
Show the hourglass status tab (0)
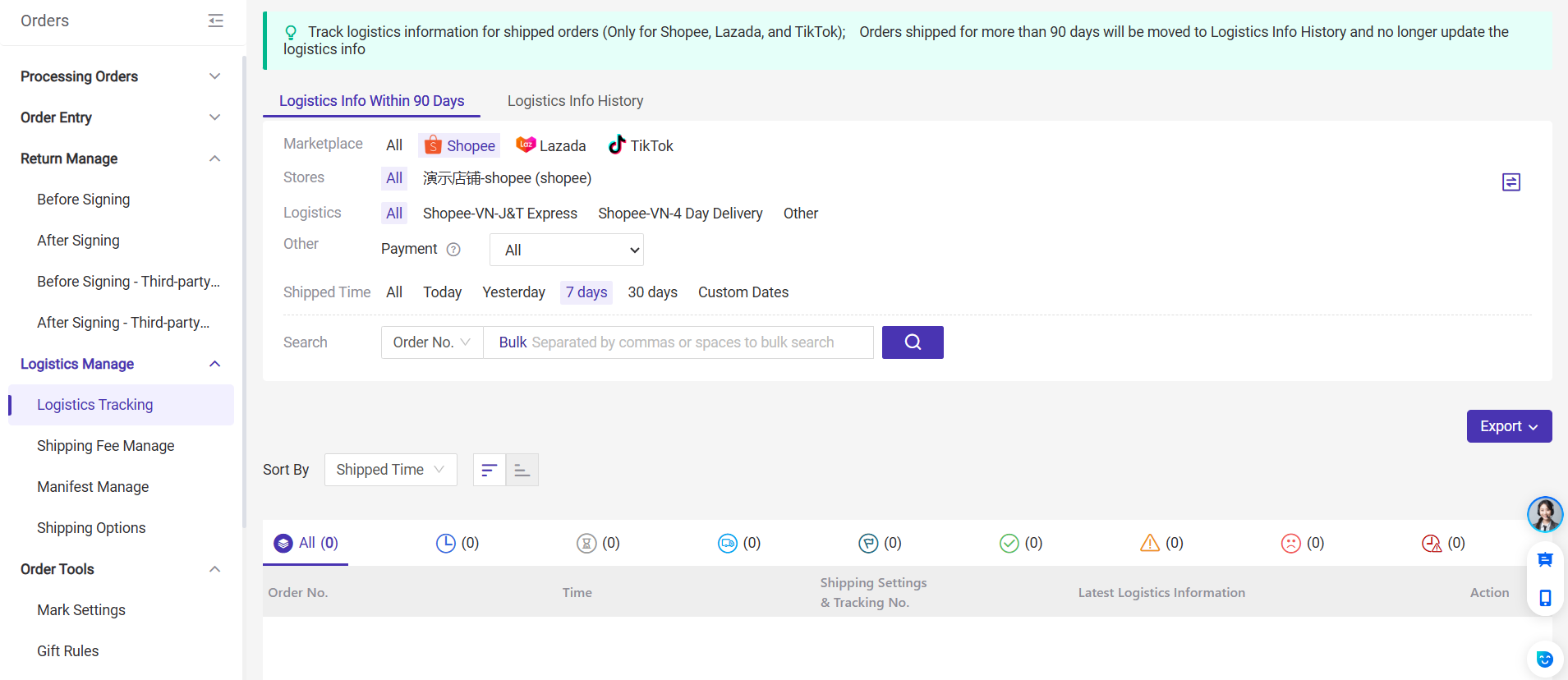click(x=598, y=543)
